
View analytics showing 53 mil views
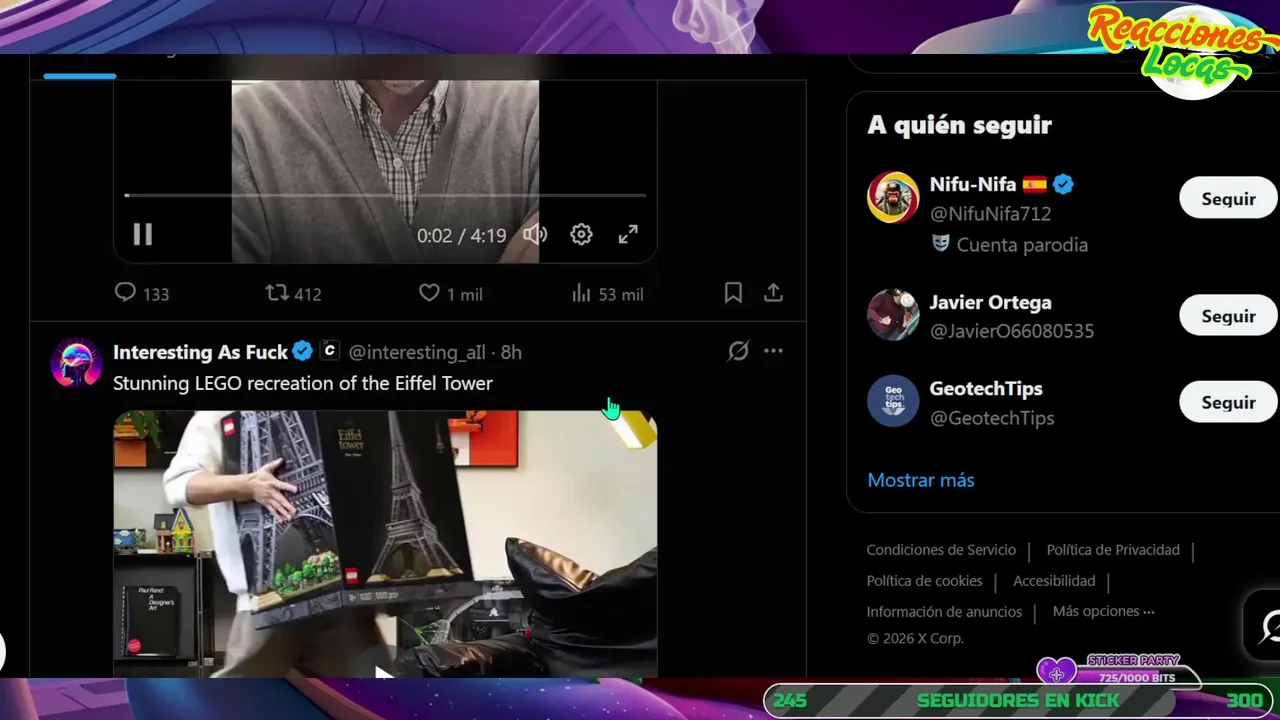[607, 293]
